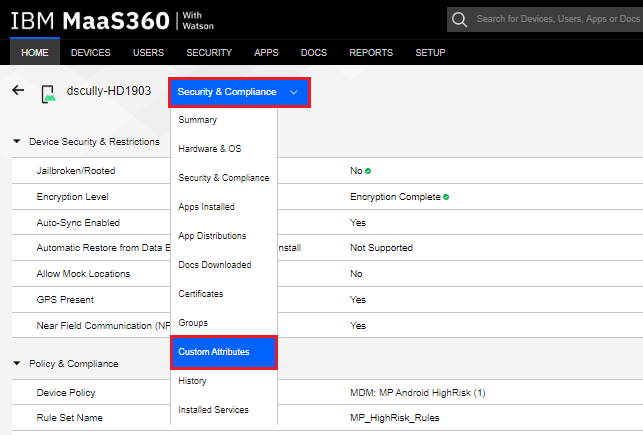Click the Not Supported value
The image size is (643, 435).
[381, 248]
